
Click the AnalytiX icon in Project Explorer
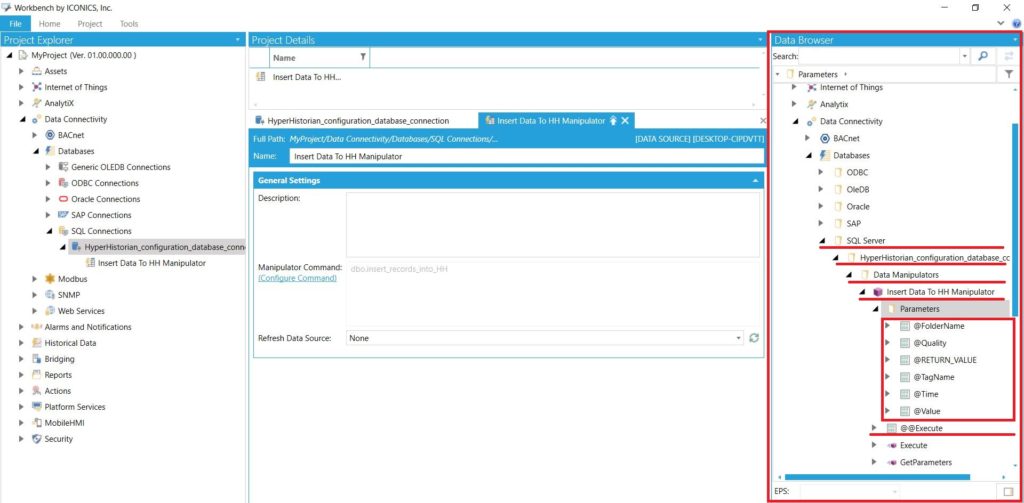click(37, 103)
